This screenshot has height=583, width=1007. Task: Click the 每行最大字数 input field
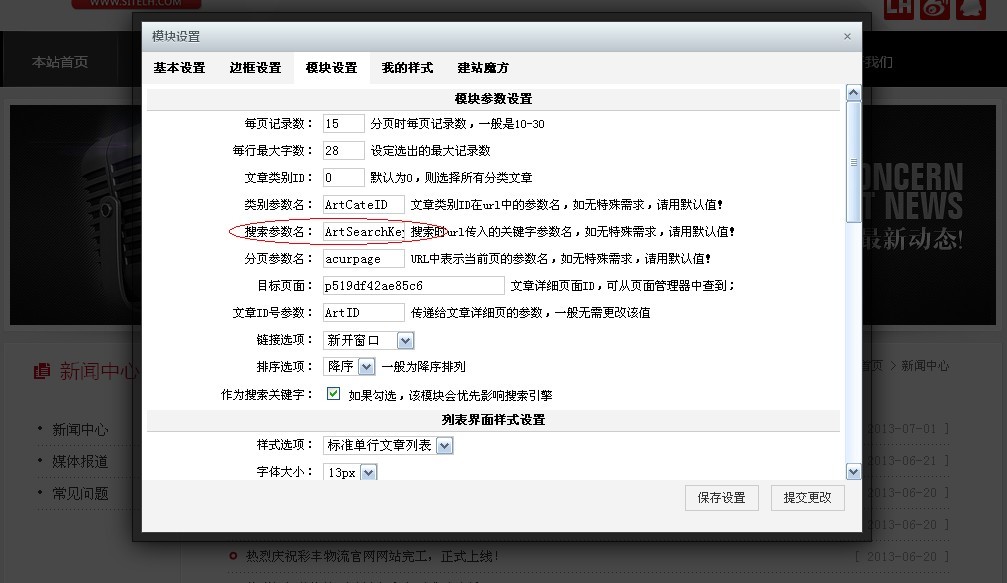click(x=343, y=150)
